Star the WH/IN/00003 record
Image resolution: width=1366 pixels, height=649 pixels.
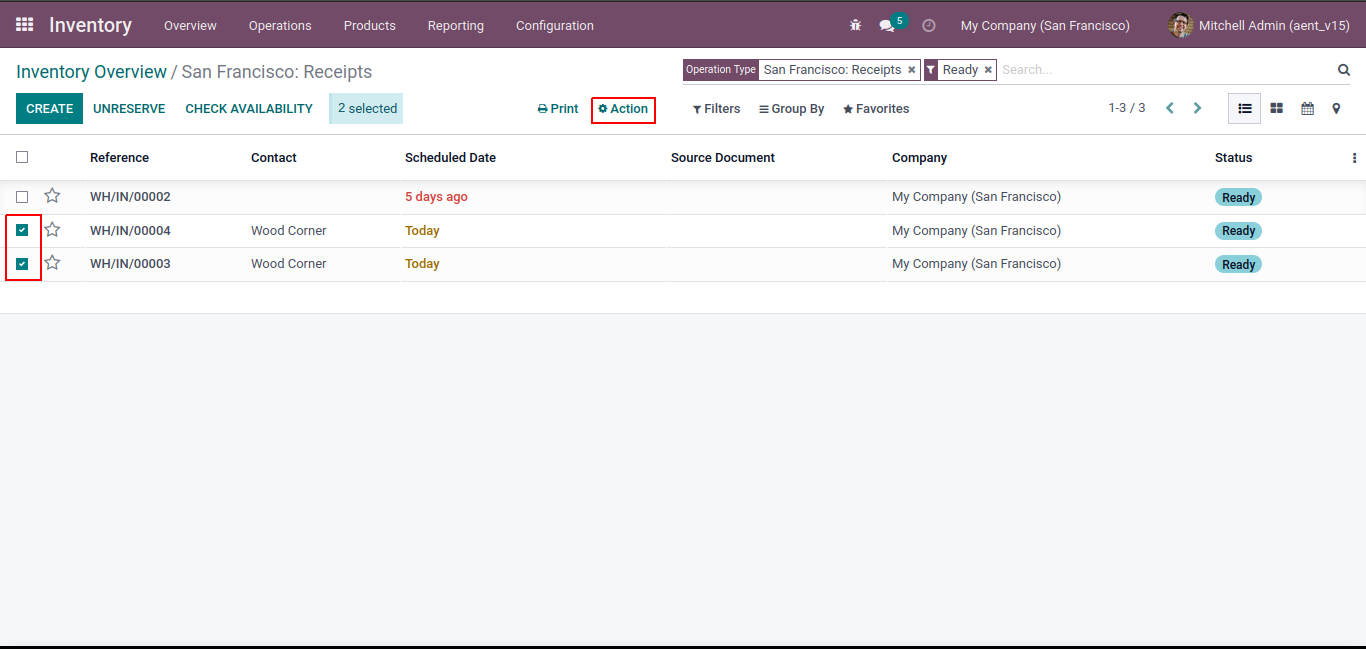[52, 263]
